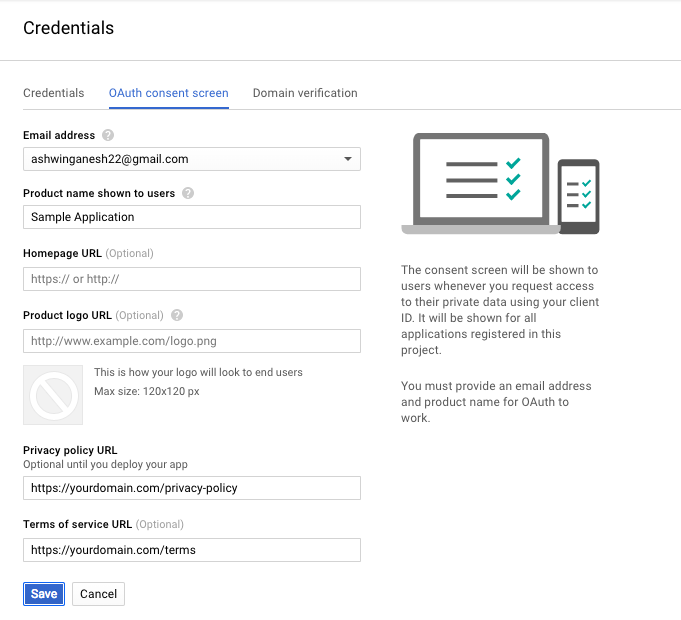Click the Product logo URL help icon
Image resolution: width=681 pixels, height=620 pixels.
point(177,315)
